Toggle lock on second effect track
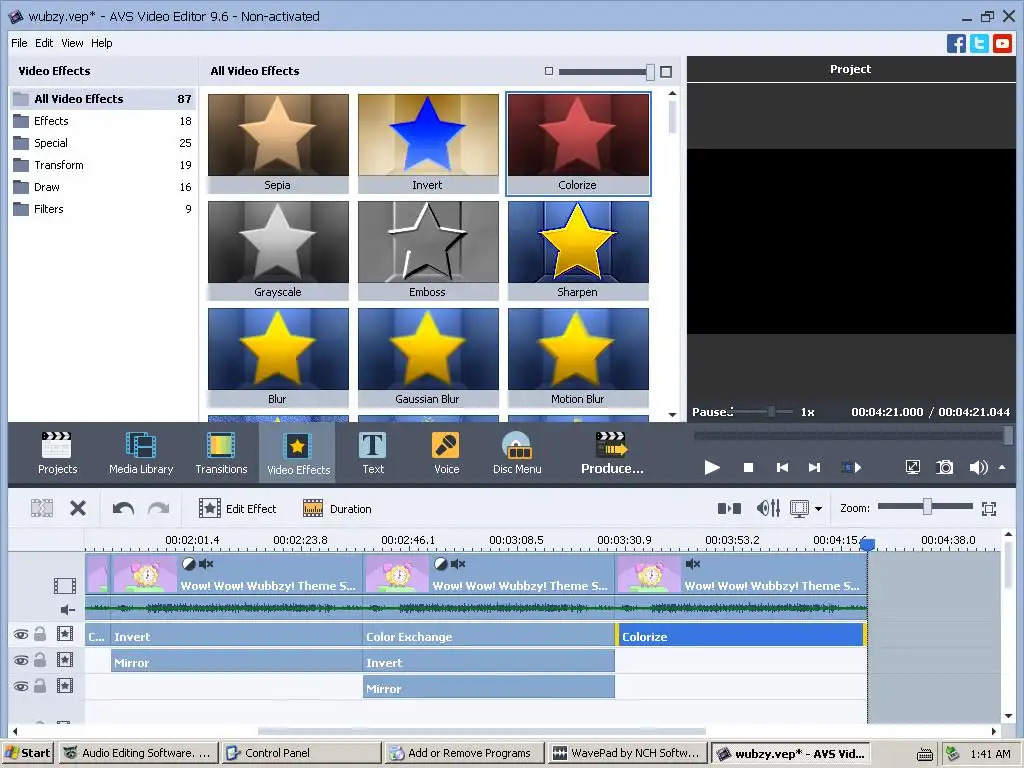This screenshot has height=768, width=1024. 40,660
